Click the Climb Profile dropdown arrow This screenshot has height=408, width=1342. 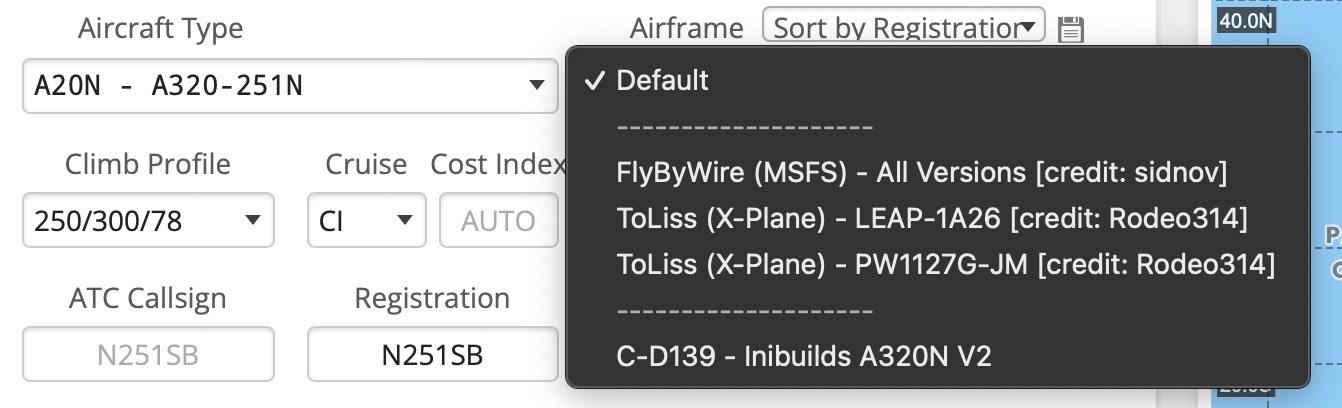point(253,220)
